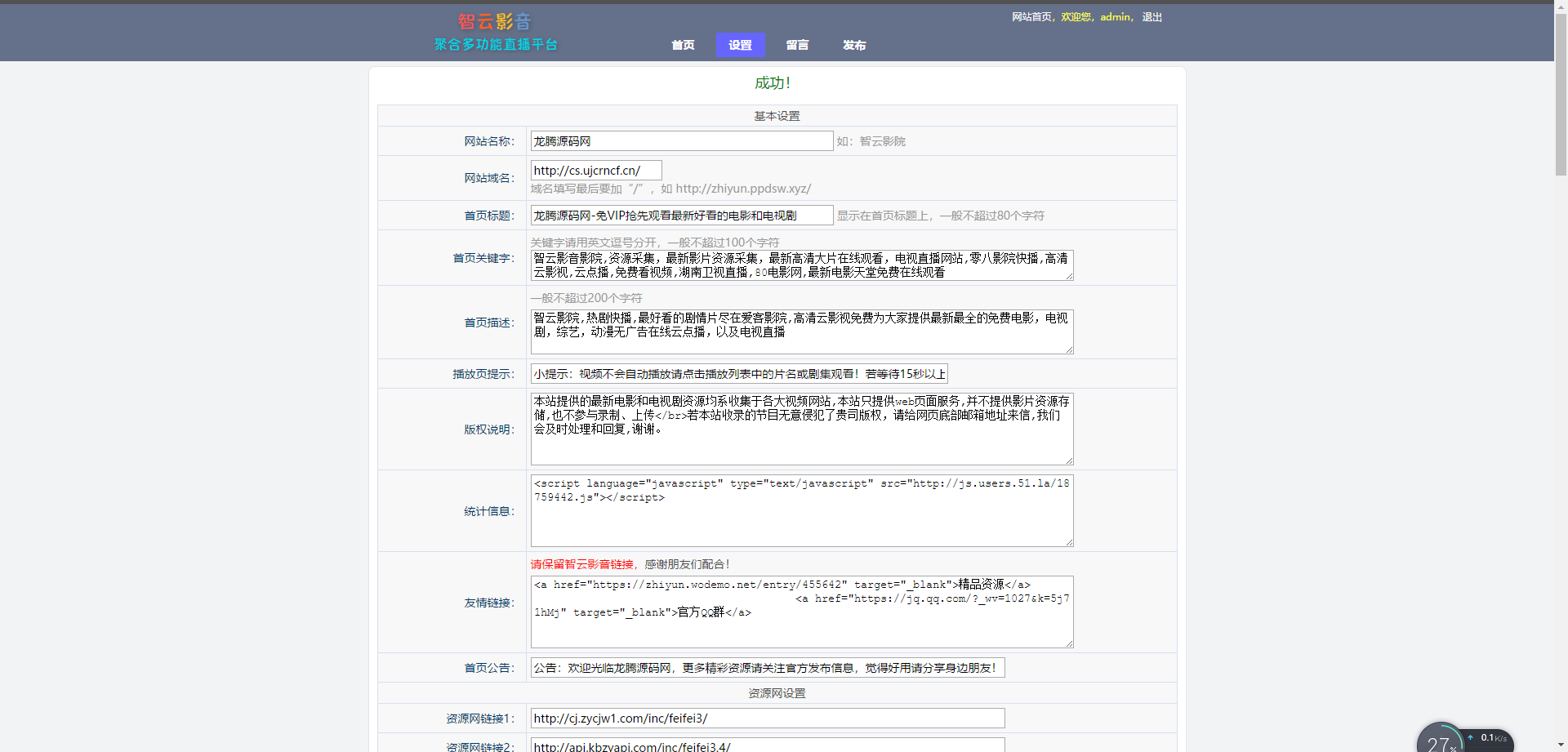
Task: Focus the 资源网链接2 input field
Action: click(768, 745)
